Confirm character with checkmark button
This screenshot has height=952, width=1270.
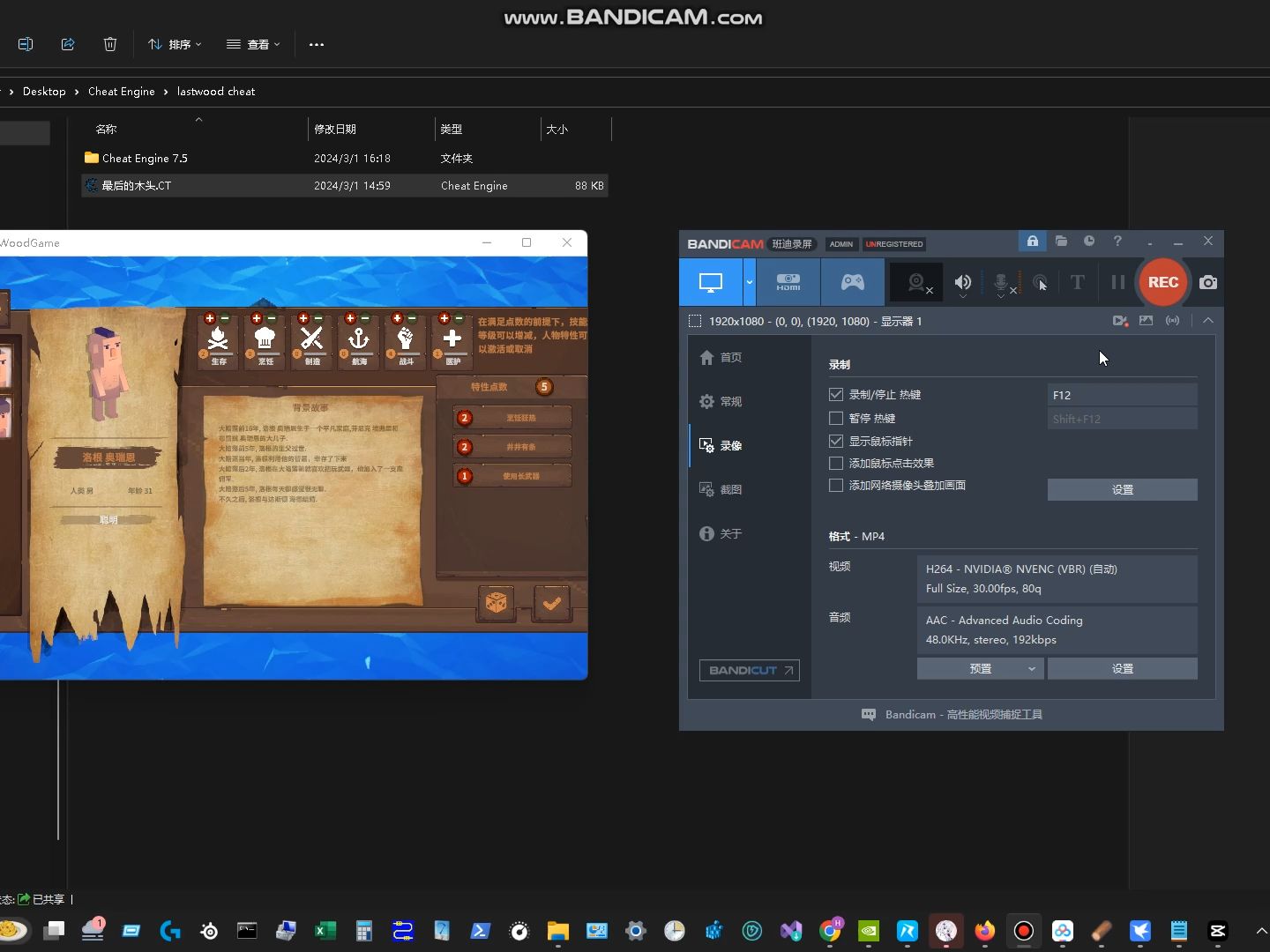(x=552, y=603)
